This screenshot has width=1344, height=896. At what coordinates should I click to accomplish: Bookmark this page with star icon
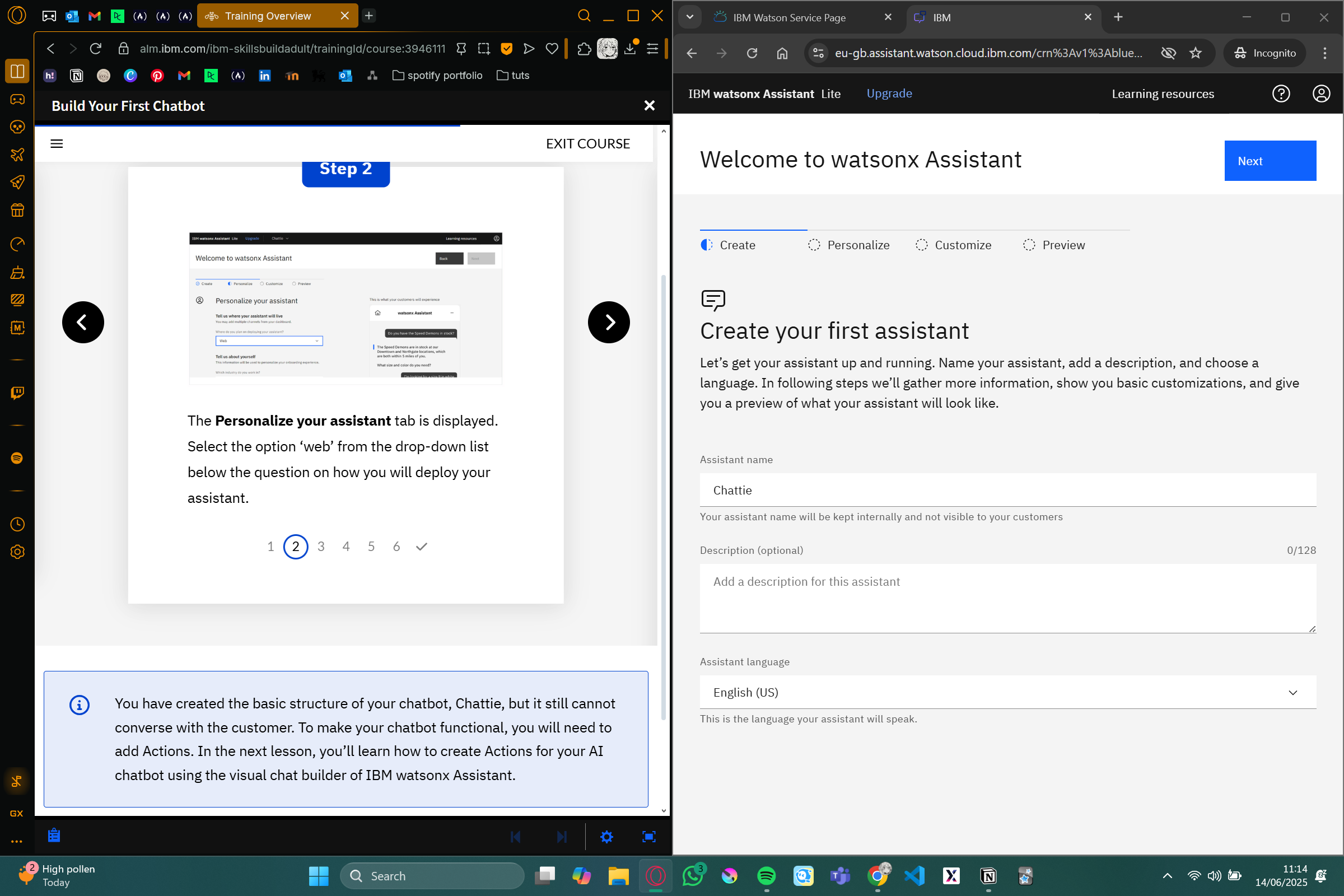pyautogui.click(x=1195, y=53)
